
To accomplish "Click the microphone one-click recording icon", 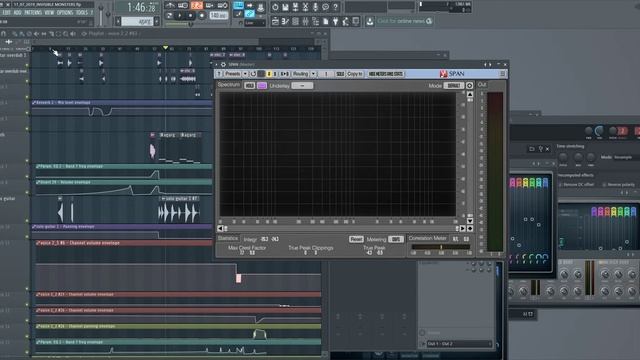I will pos(315,7).
